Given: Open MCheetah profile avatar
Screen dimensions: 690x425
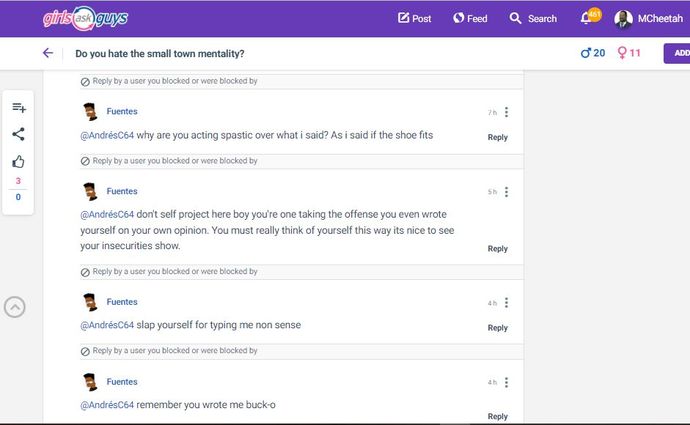Looking at the screenshot, I should (623, 19).
